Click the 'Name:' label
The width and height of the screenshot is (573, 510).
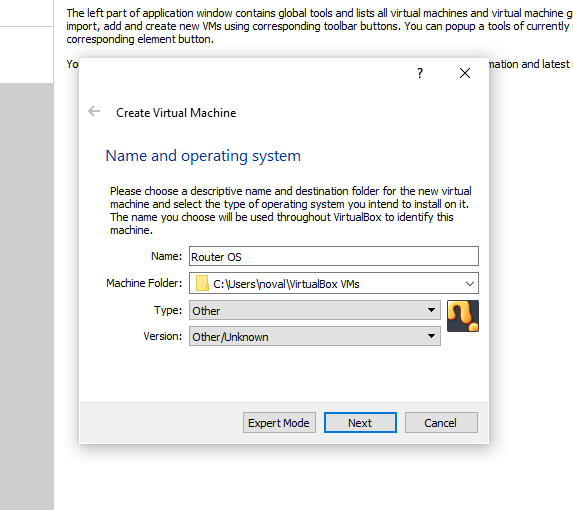pyautogui.click(x=166, y=256)
